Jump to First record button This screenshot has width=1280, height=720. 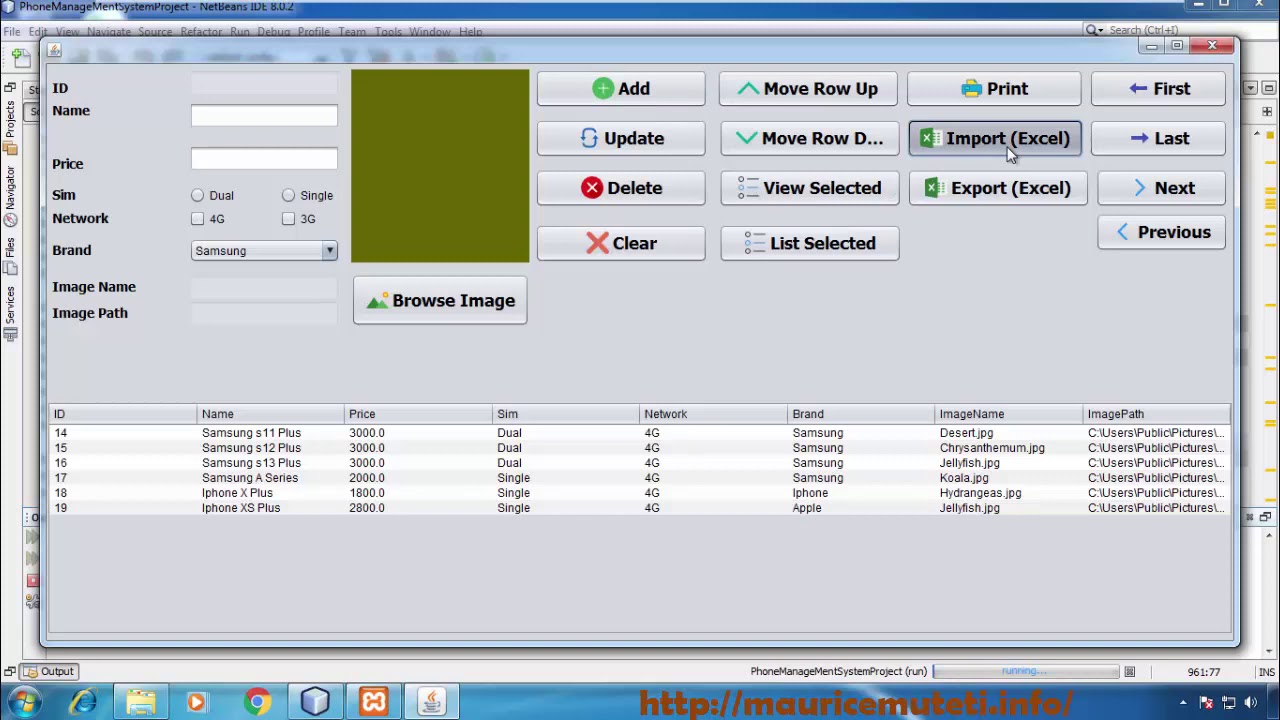point(1158,89)
